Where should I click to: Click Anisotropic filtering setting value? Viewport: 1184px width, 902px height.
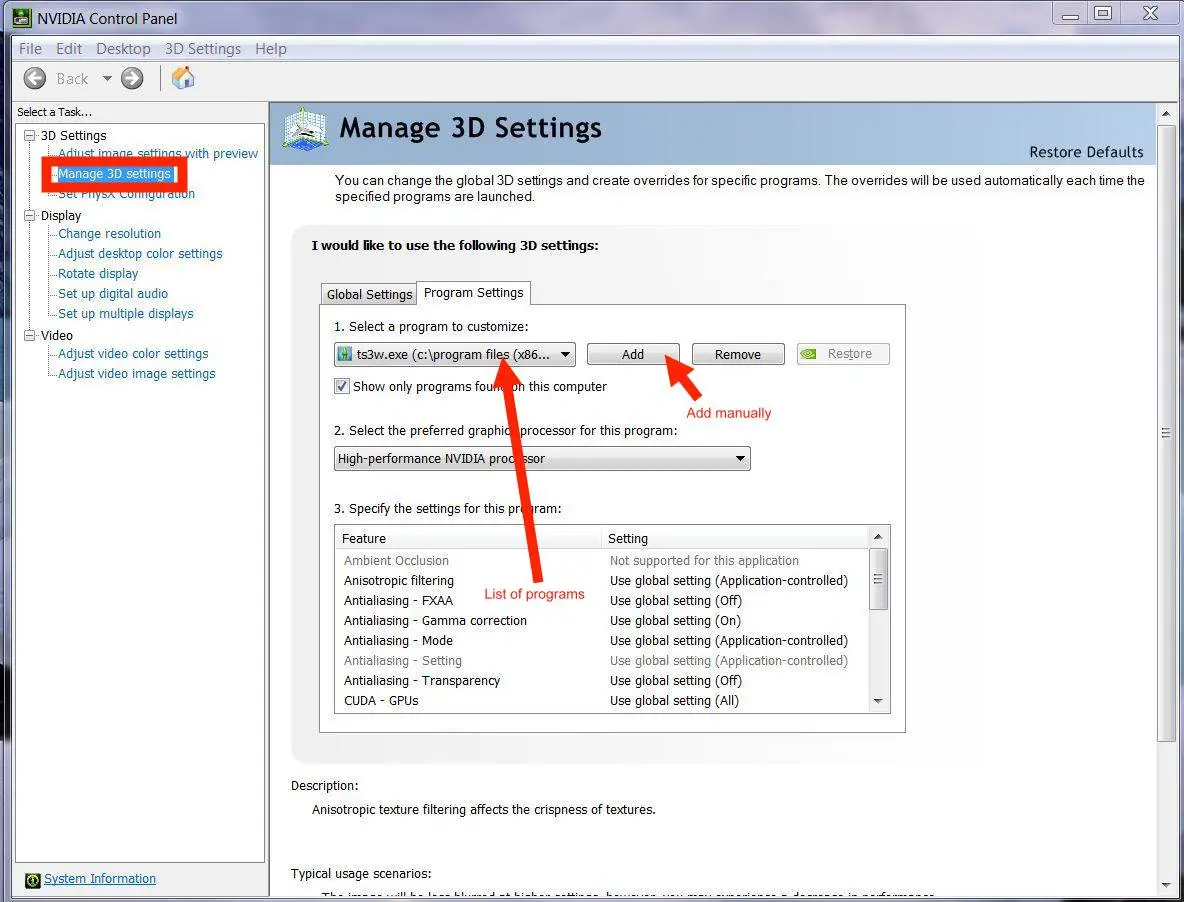point(729,580)
